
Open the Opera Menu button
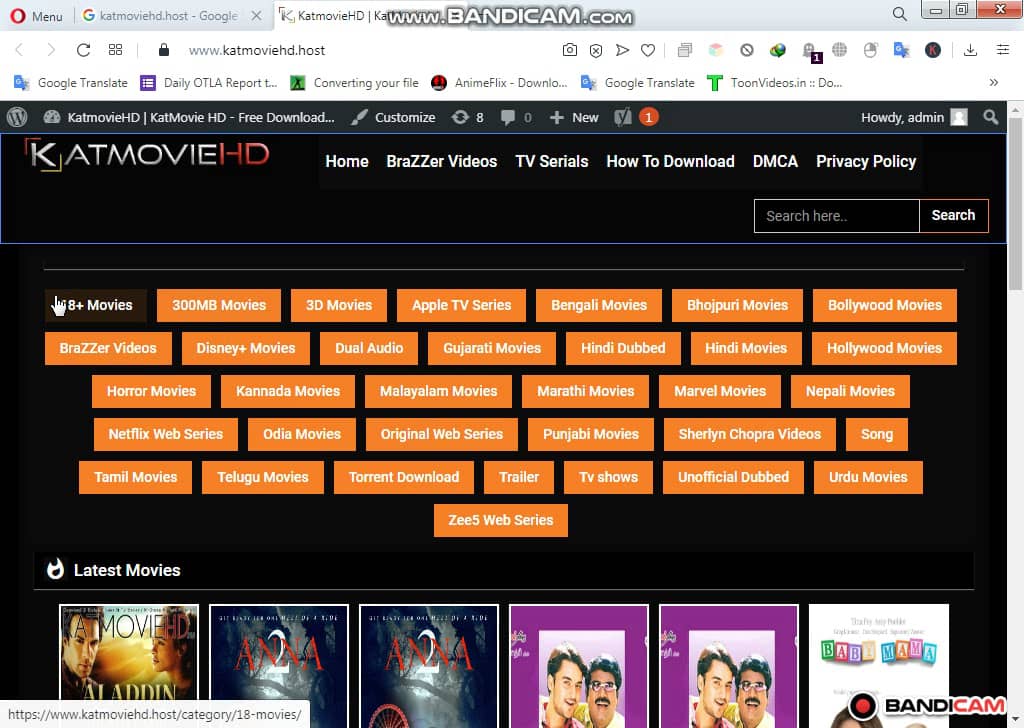(x=37, y=16)
